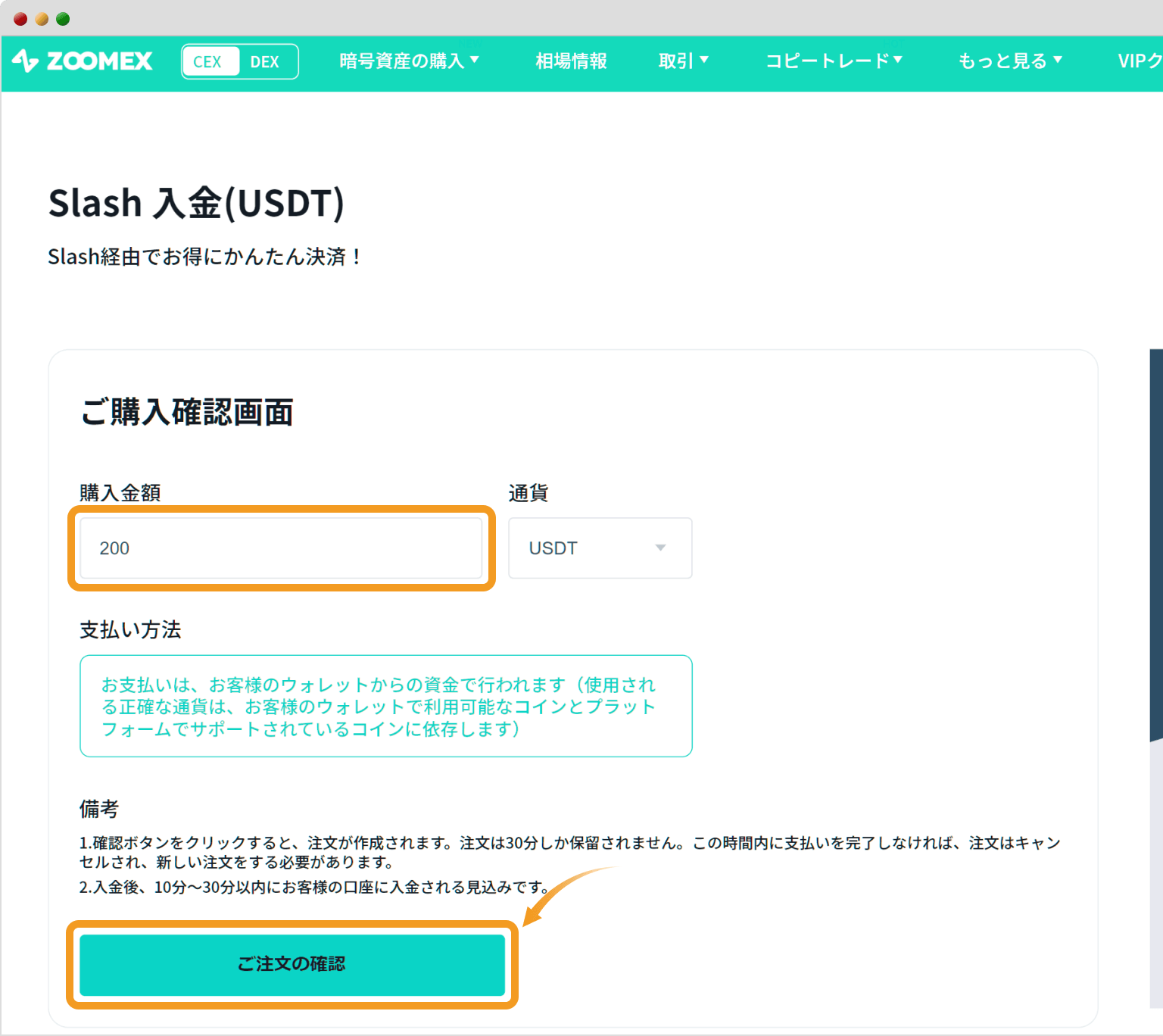Click the macOS green full-screen button

[61, 17]
